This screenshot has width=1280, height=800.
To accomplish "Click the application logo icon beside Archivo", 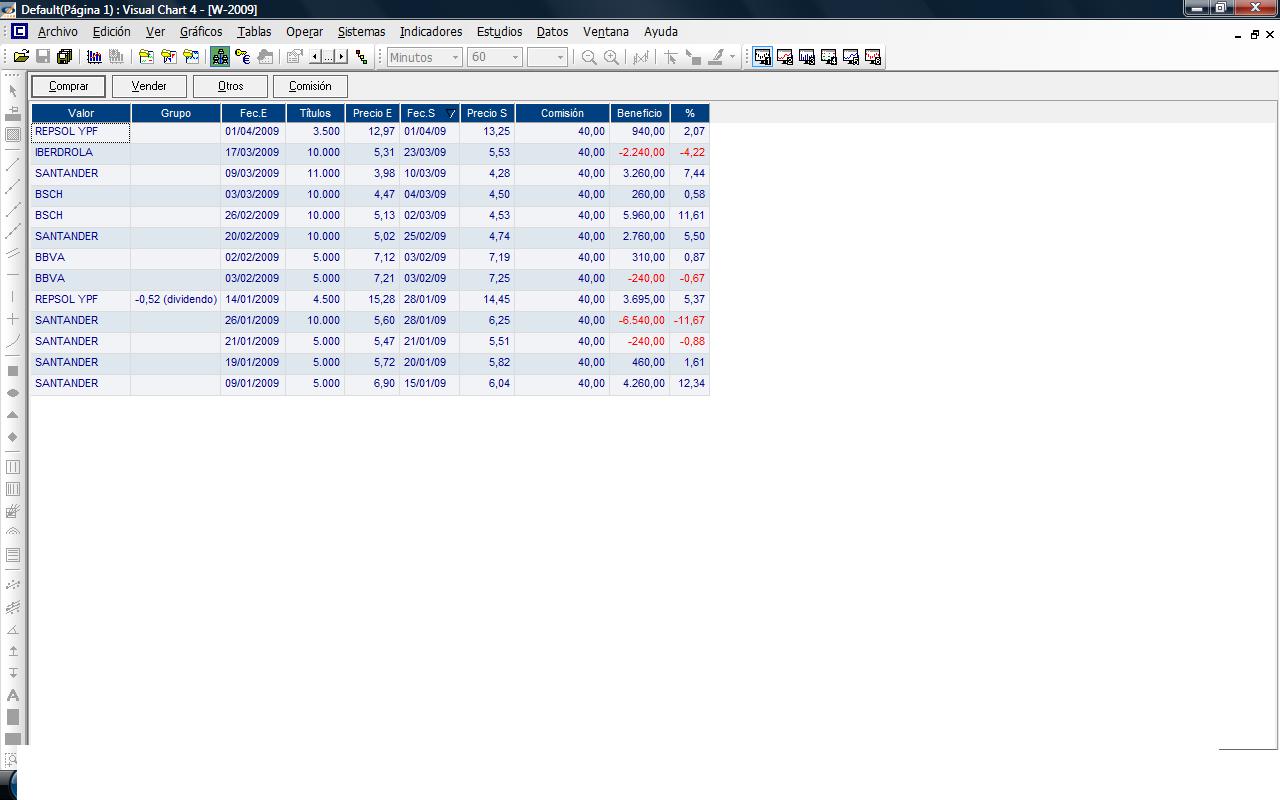I will point(19,31).
